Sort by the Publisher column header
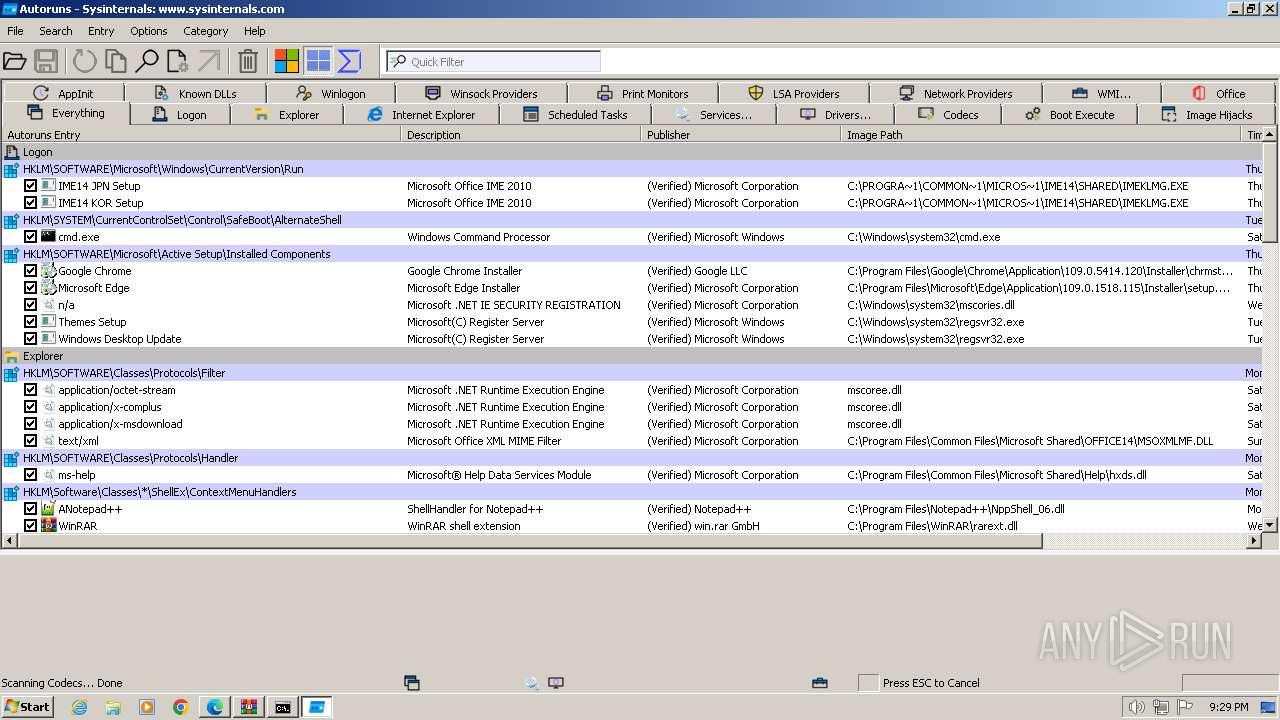This screenshot has height=720, width=1280. pyautogui.click(x=741, y=135)
